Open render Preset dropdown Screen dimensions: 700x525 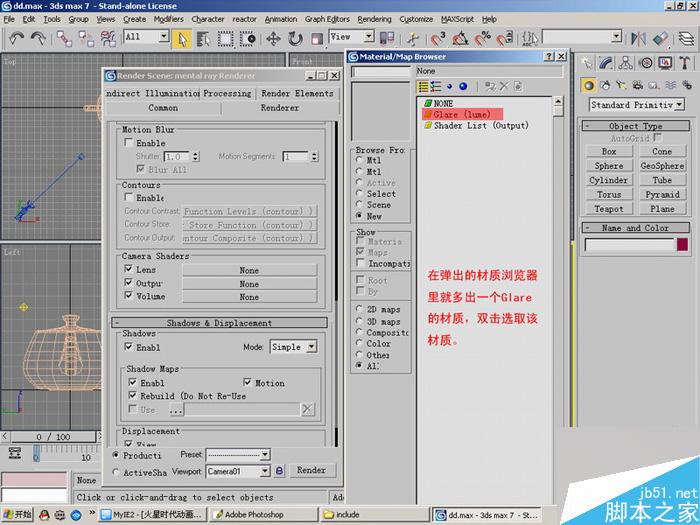(265, 455)
